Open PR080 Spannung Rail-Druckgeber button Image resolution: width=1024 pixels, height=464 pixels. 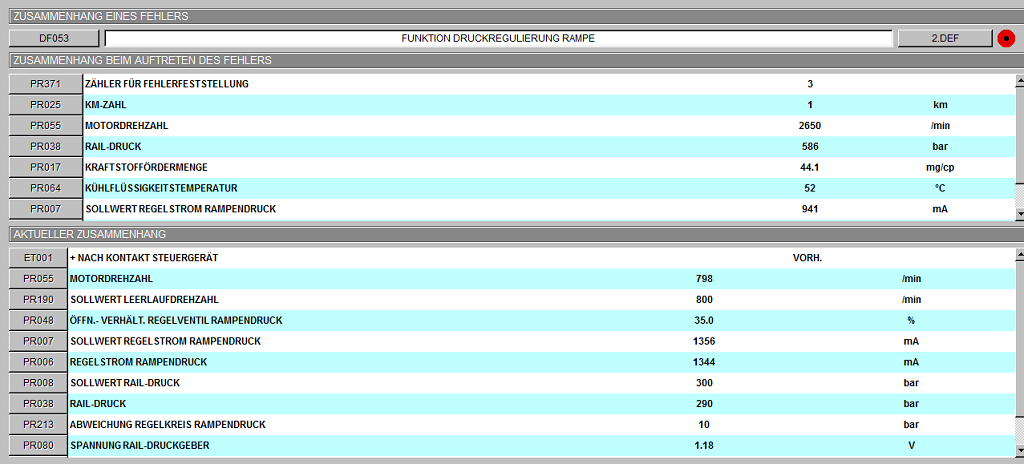[38, 446]
